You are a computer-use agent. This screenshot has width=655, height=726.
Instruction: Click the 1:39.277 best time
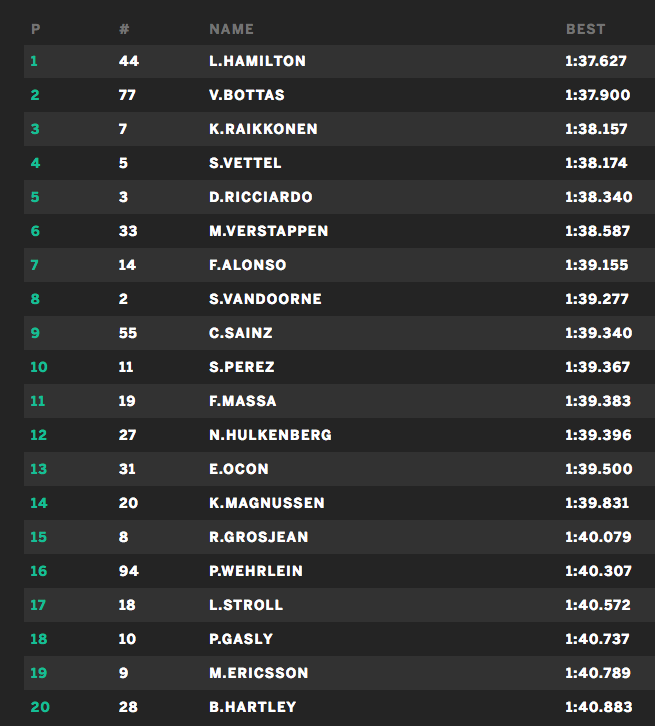pyautogui.click(x=597, y=299)
